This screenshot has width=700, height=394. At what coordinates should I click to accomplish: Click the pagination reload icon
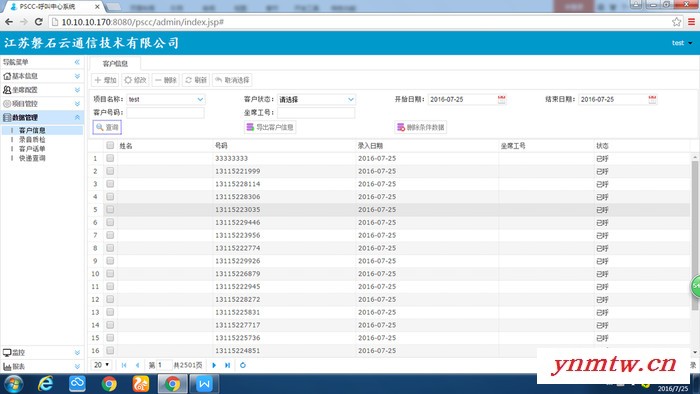(242, 365)
